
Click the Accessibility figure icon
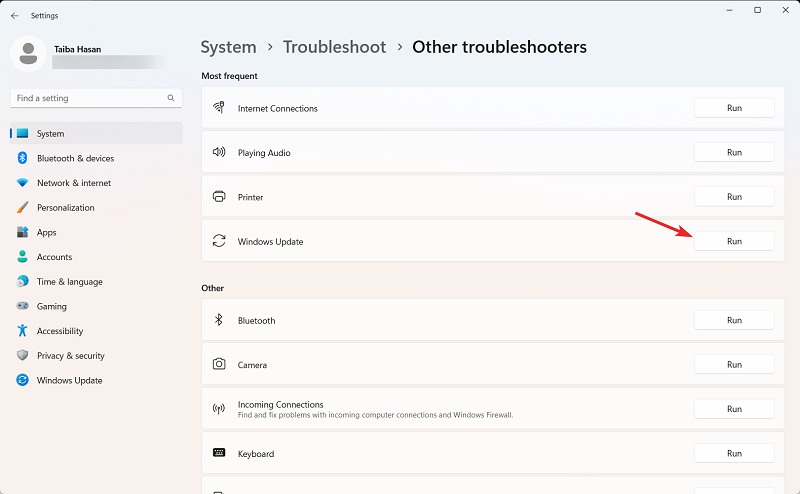pyautogui.click(x=22, y=331)
